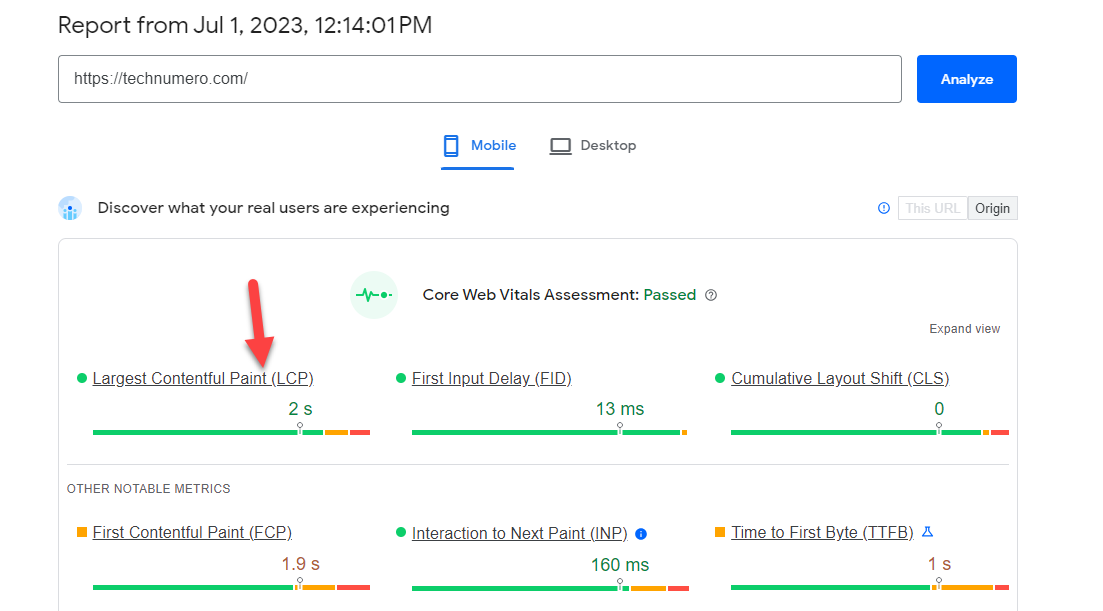Click the mobile phone icon
Viewport: 1103px width, 611px height.
point(451,146)
